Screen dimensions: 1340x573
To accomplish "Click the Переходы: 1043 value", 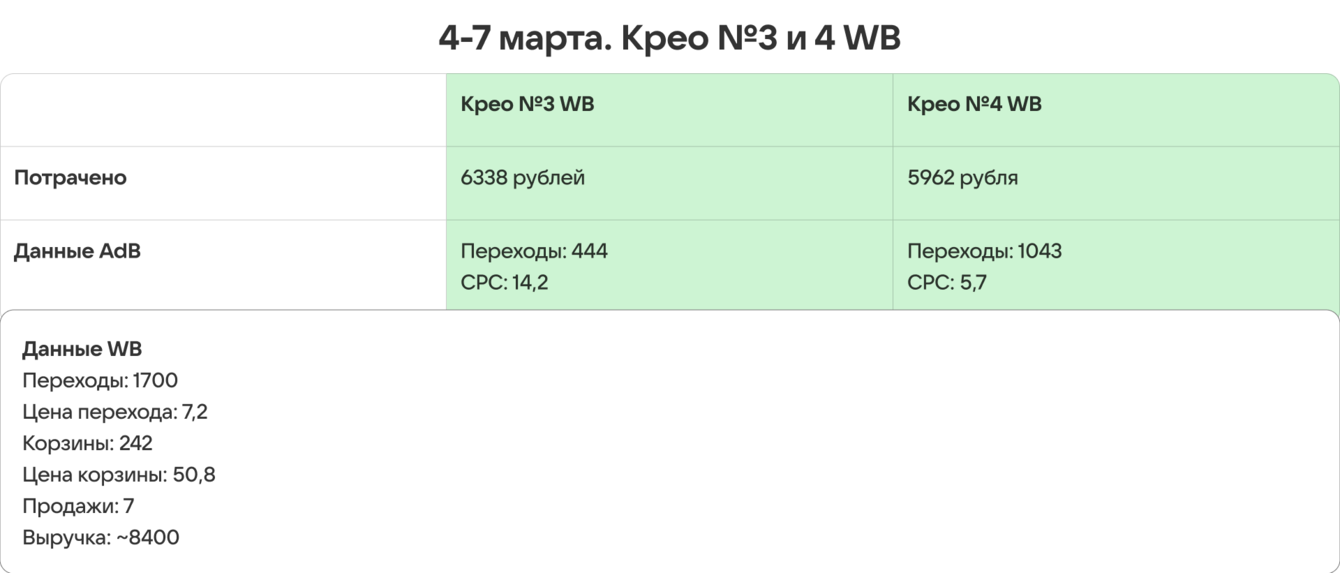I will (x=984, y=251).
